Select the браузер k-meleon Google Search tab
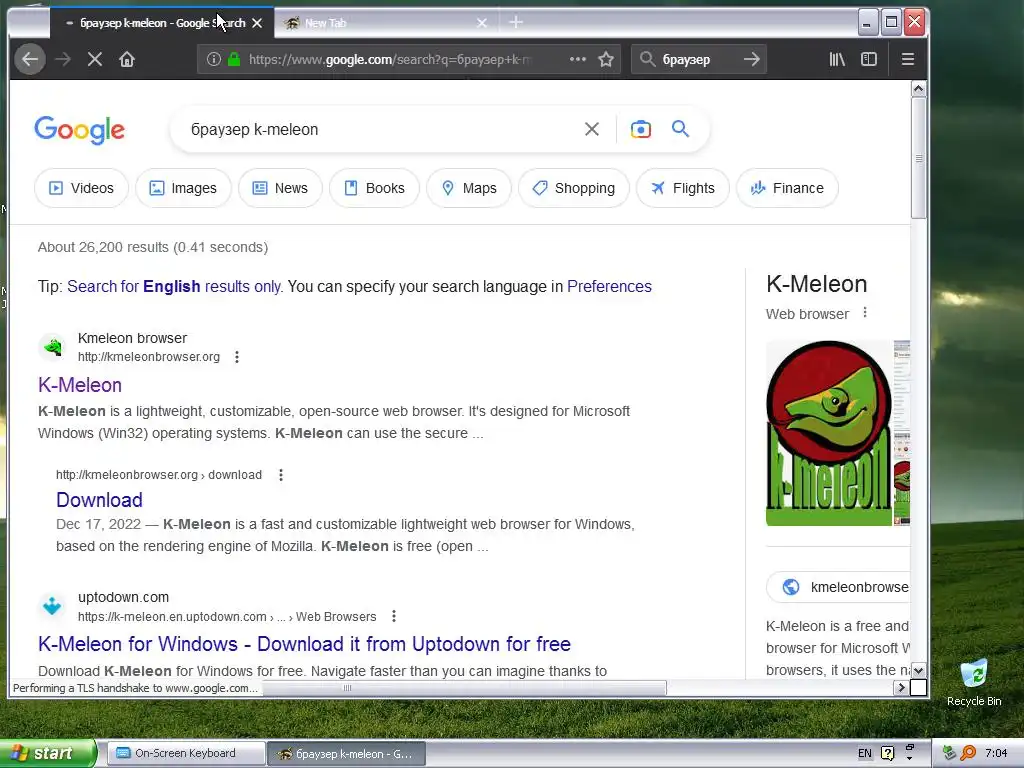1024x768 pixels. tap(161, 23)
